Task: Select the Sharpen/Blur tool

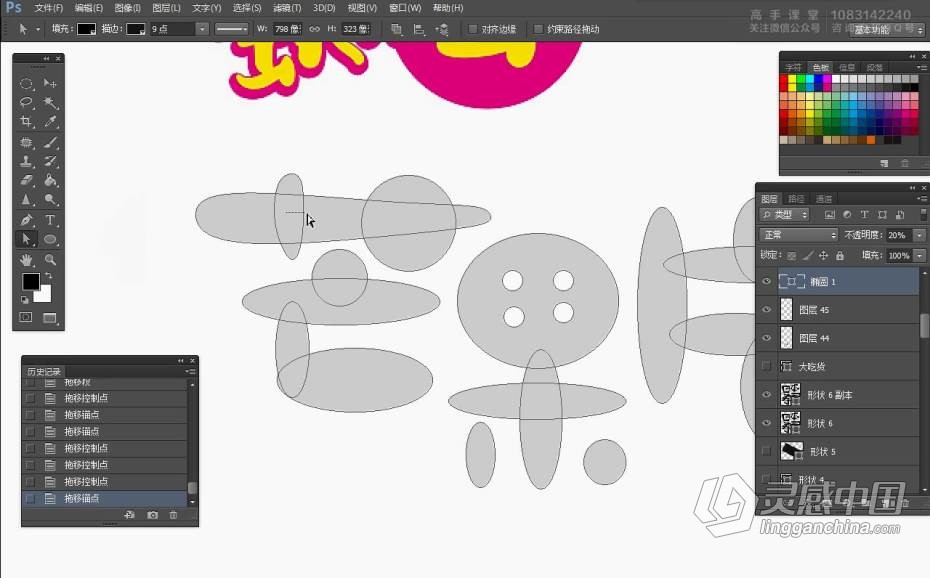Action: [26, 200]
